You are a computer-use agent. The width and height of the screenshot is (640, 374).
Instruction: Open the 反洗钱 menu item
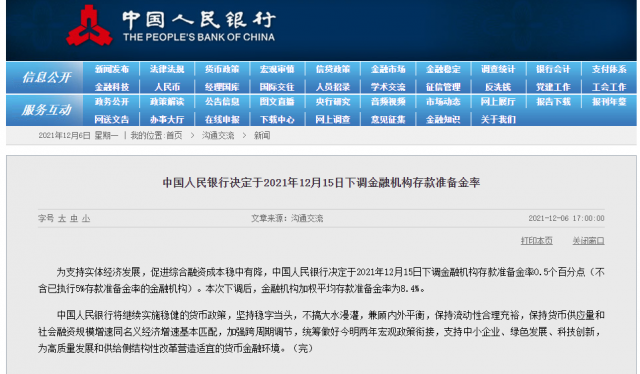(x=498, y=87)
